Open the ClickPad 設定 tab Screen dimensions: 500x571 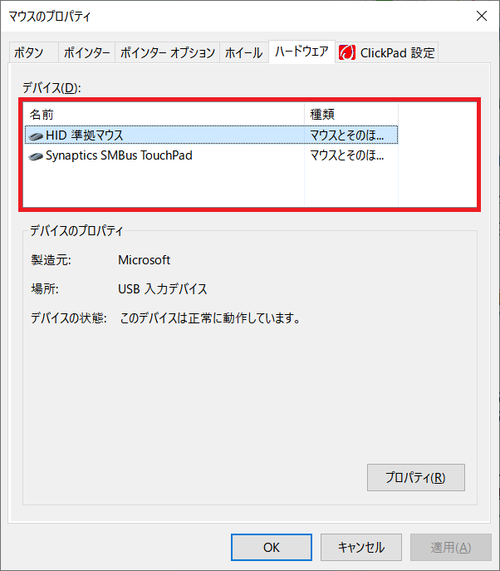[x=387, y=53]
